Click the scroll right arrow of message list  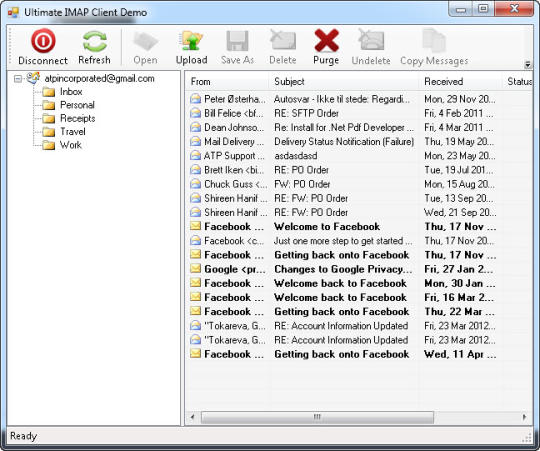(524, 417)
